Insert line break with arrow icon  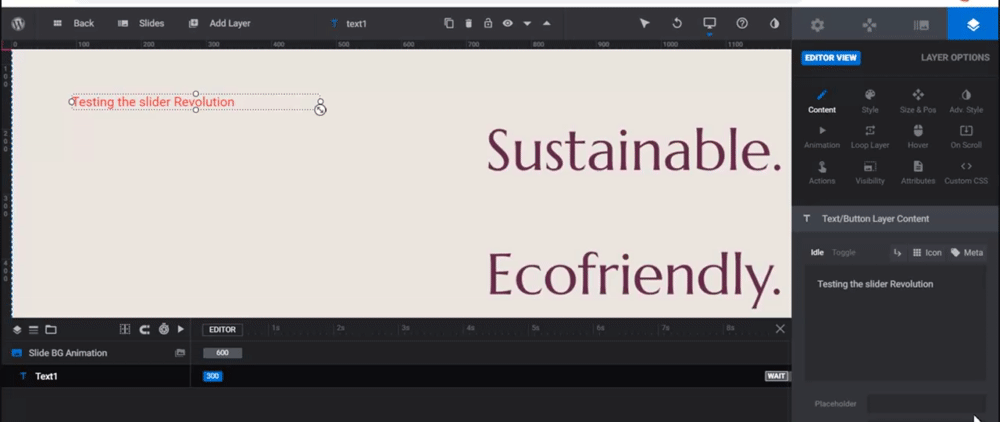(897, 252)
